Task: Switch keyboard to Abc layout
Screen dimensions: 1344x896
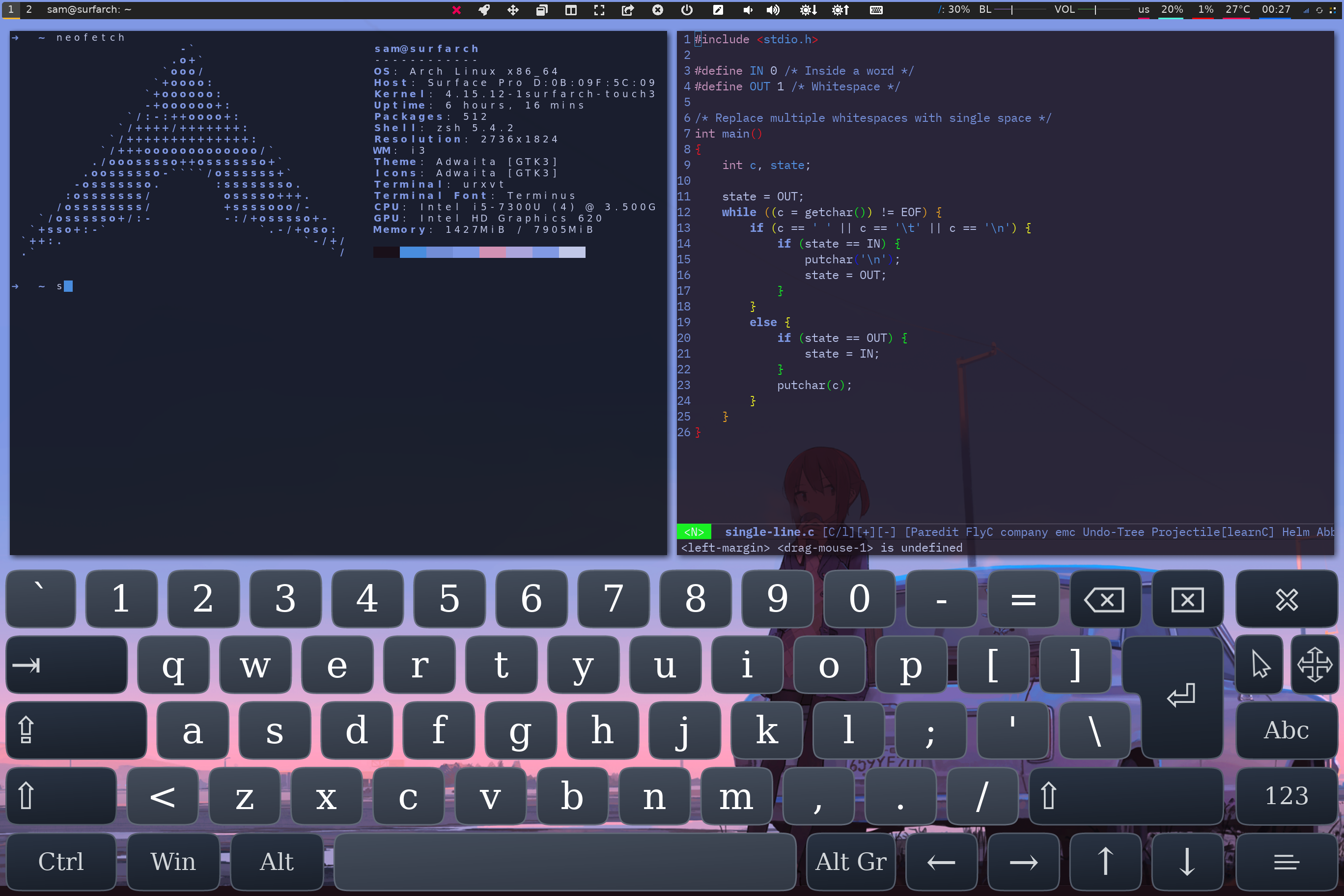Action: coord(1287,729)
